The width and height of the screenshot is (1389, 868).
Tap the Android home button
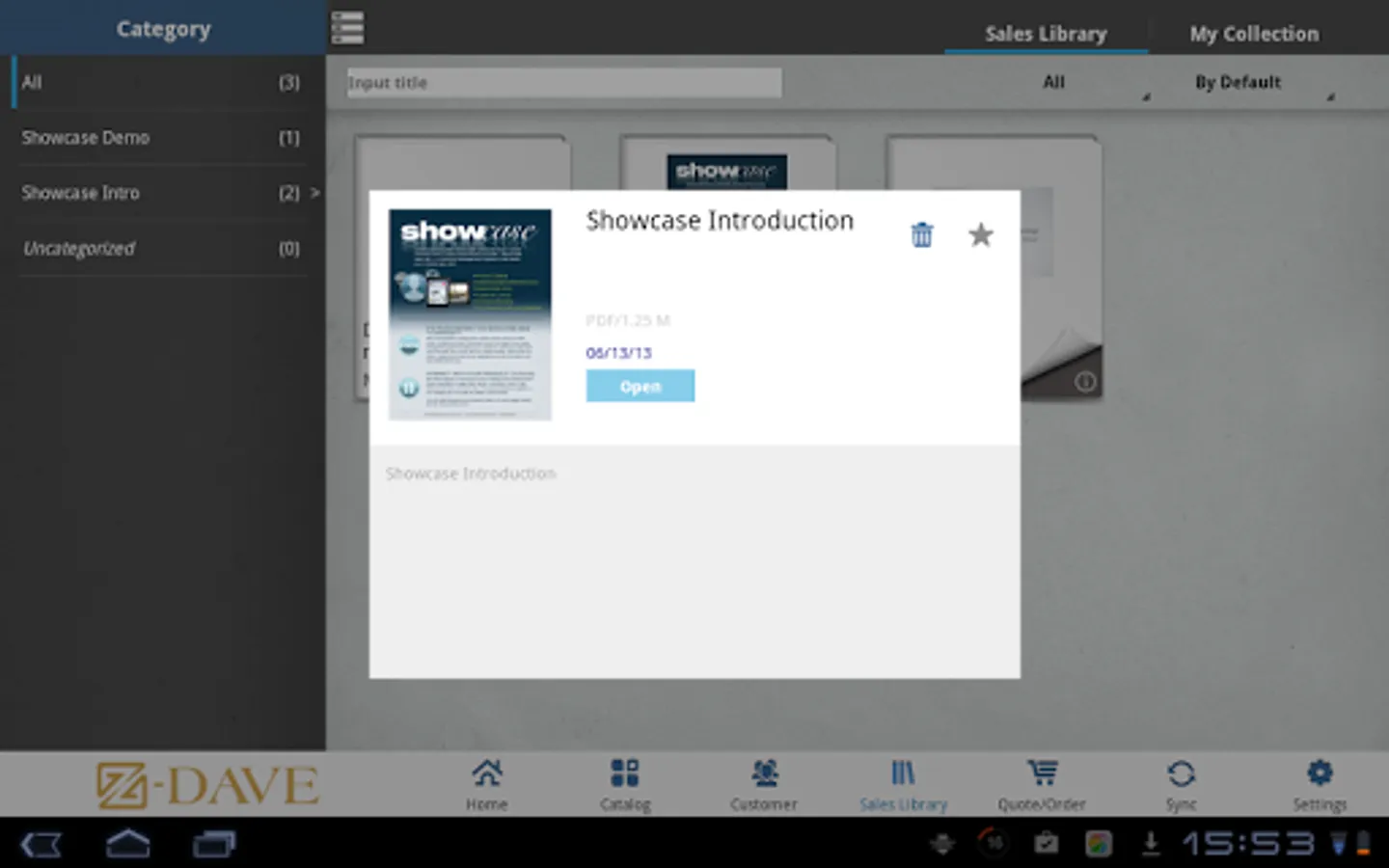tap(127, 845)
